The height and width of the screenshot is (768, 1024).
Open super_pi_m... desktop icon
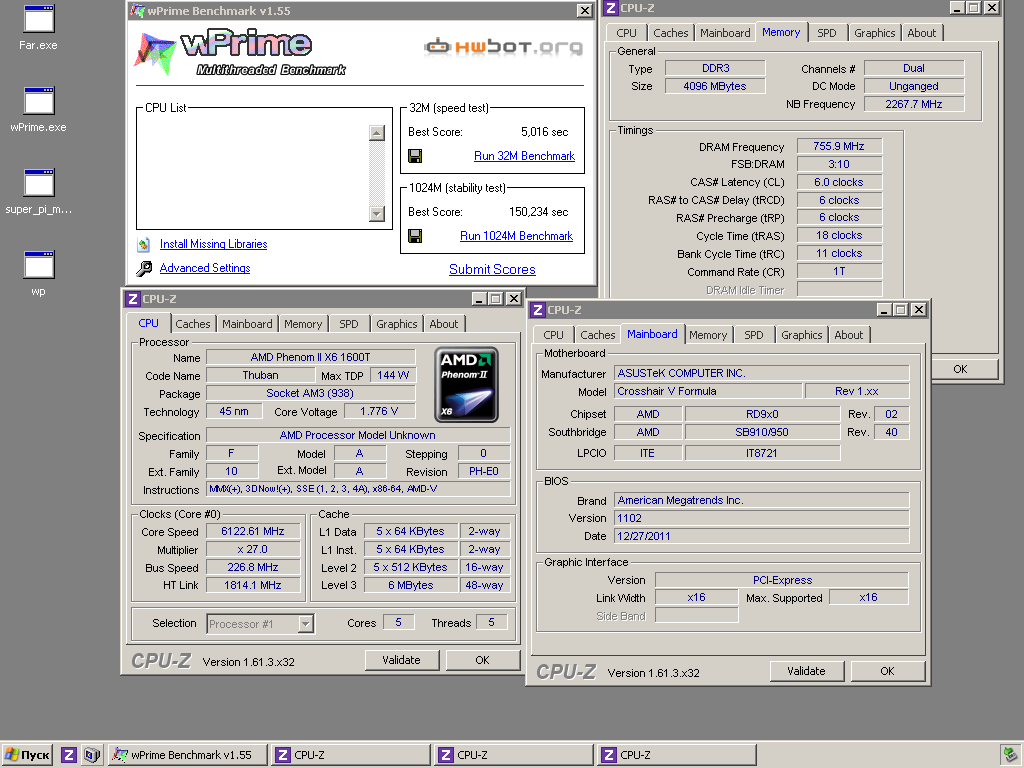coord(38,192)
